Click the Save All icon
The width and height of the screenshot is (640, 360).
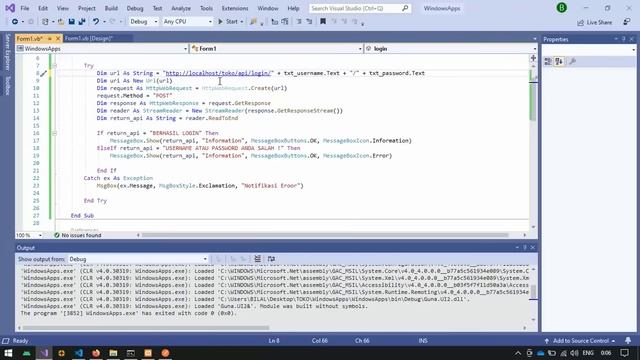point(82,22)
